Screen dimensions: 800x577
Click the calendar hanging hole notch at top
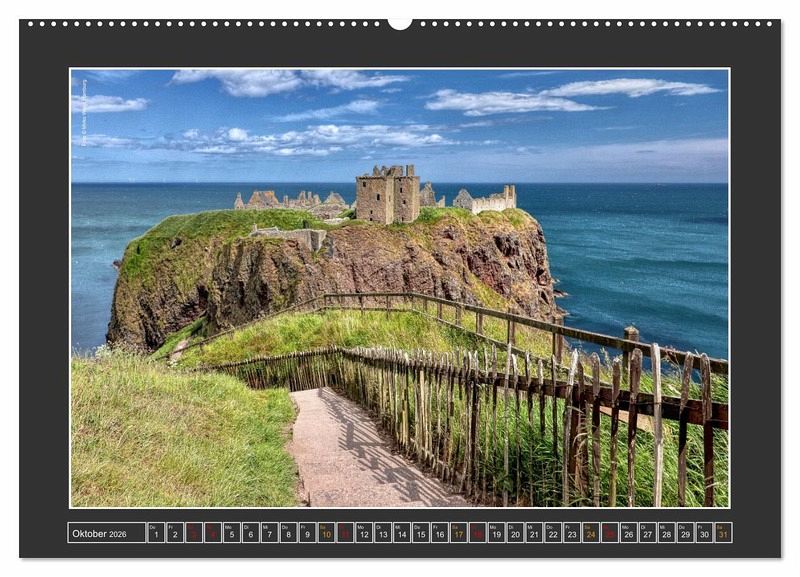tap(400, 23)
